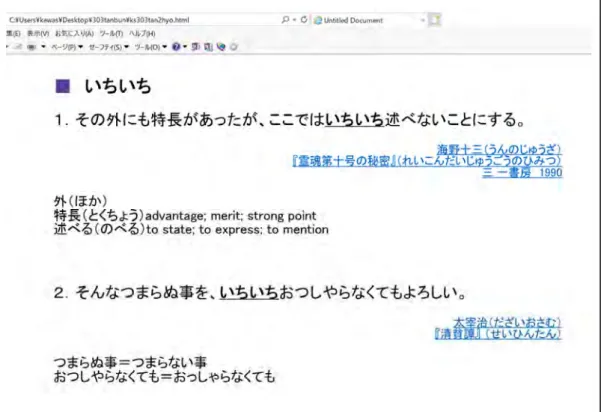Click the purple square bullet beside heading

63,86
